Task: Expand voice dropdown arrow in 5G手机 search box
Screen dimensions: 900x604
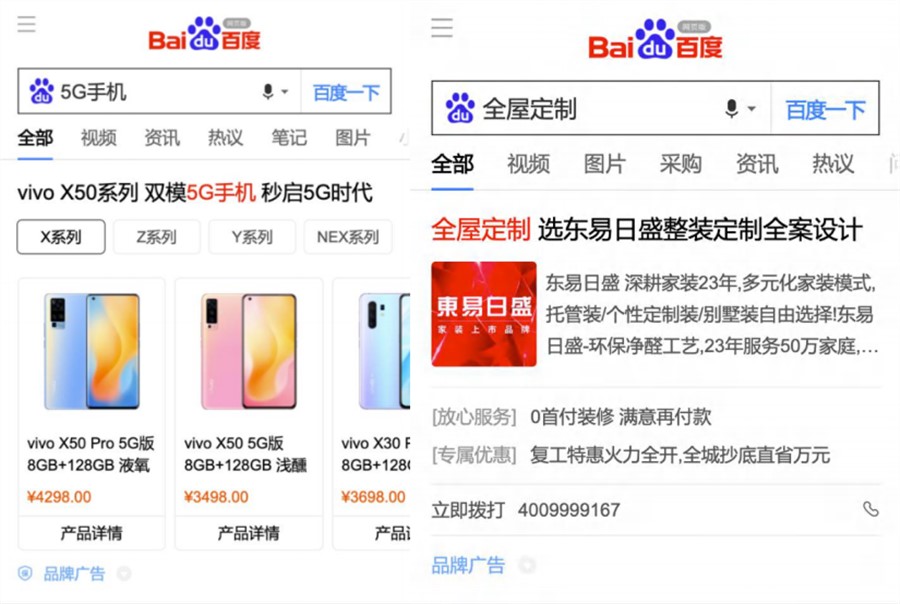Action: [284, 92]
